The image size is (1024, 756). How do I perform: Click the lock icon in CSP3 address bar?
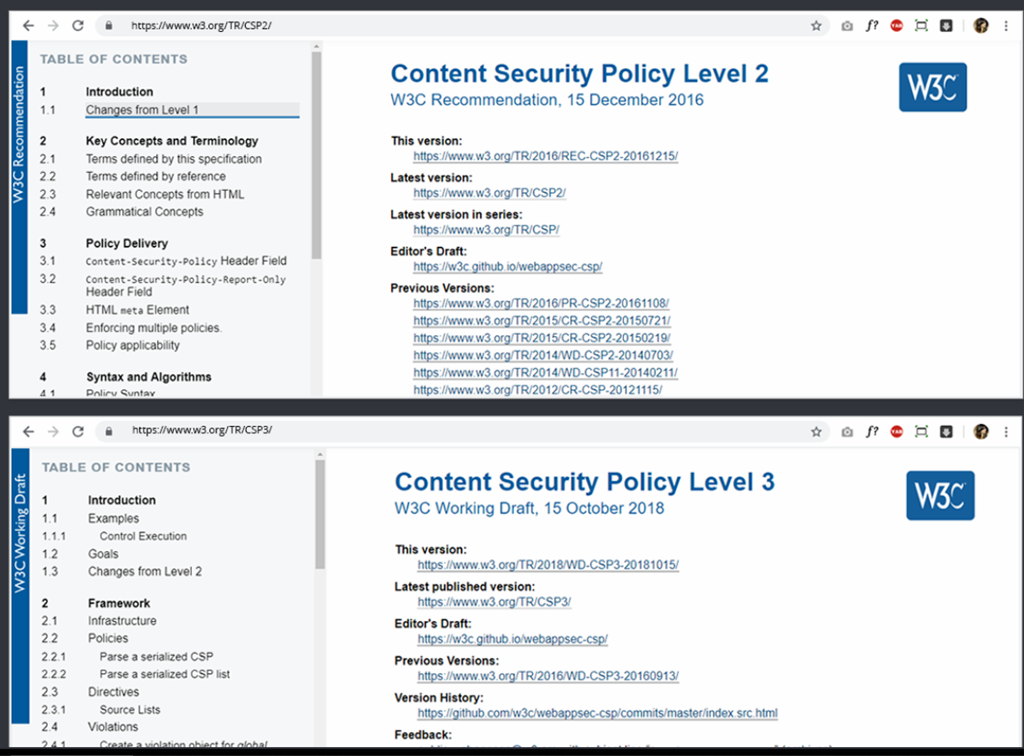108,431
